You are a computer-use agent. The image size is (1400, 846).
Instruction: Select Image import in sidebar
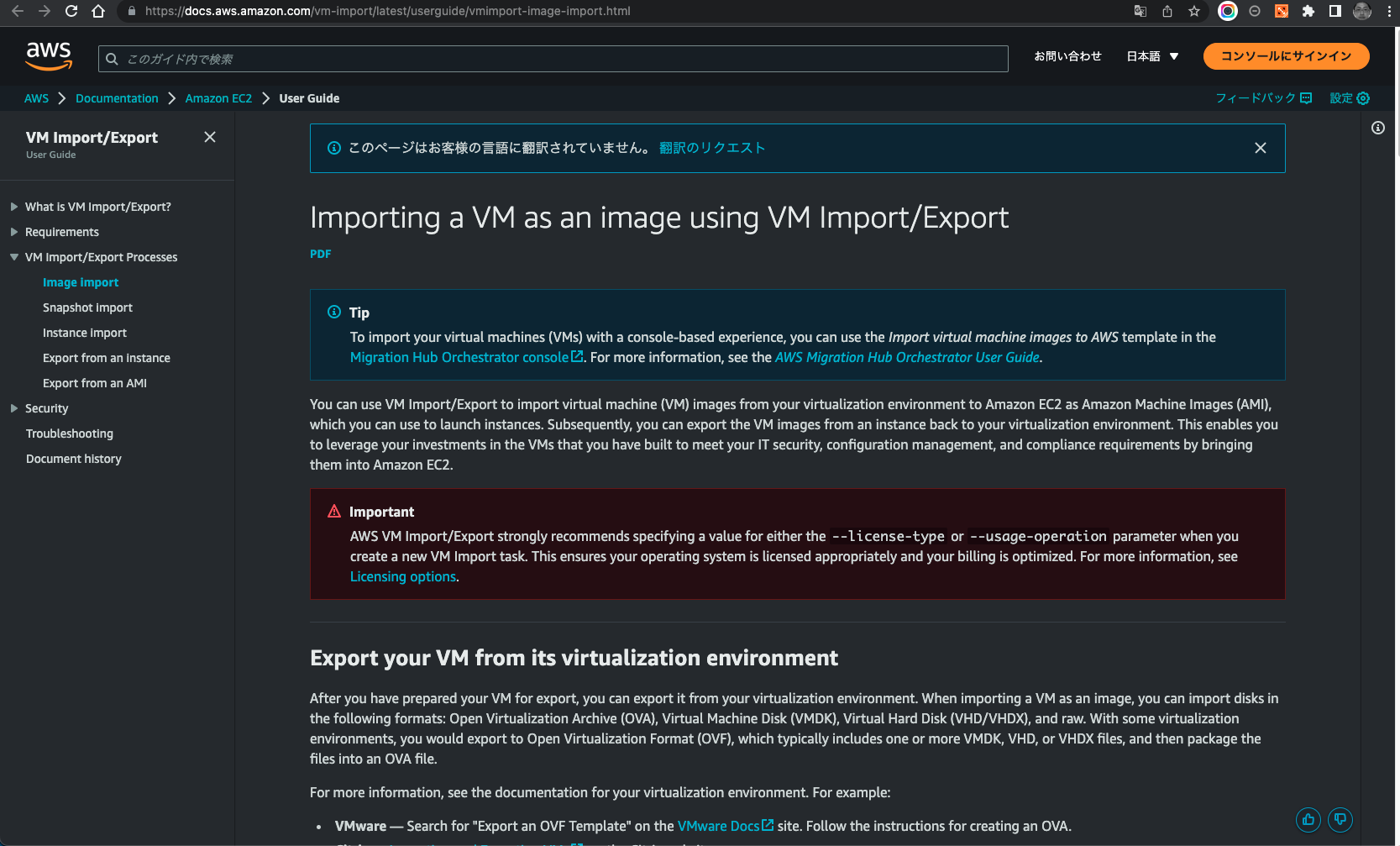81,282
